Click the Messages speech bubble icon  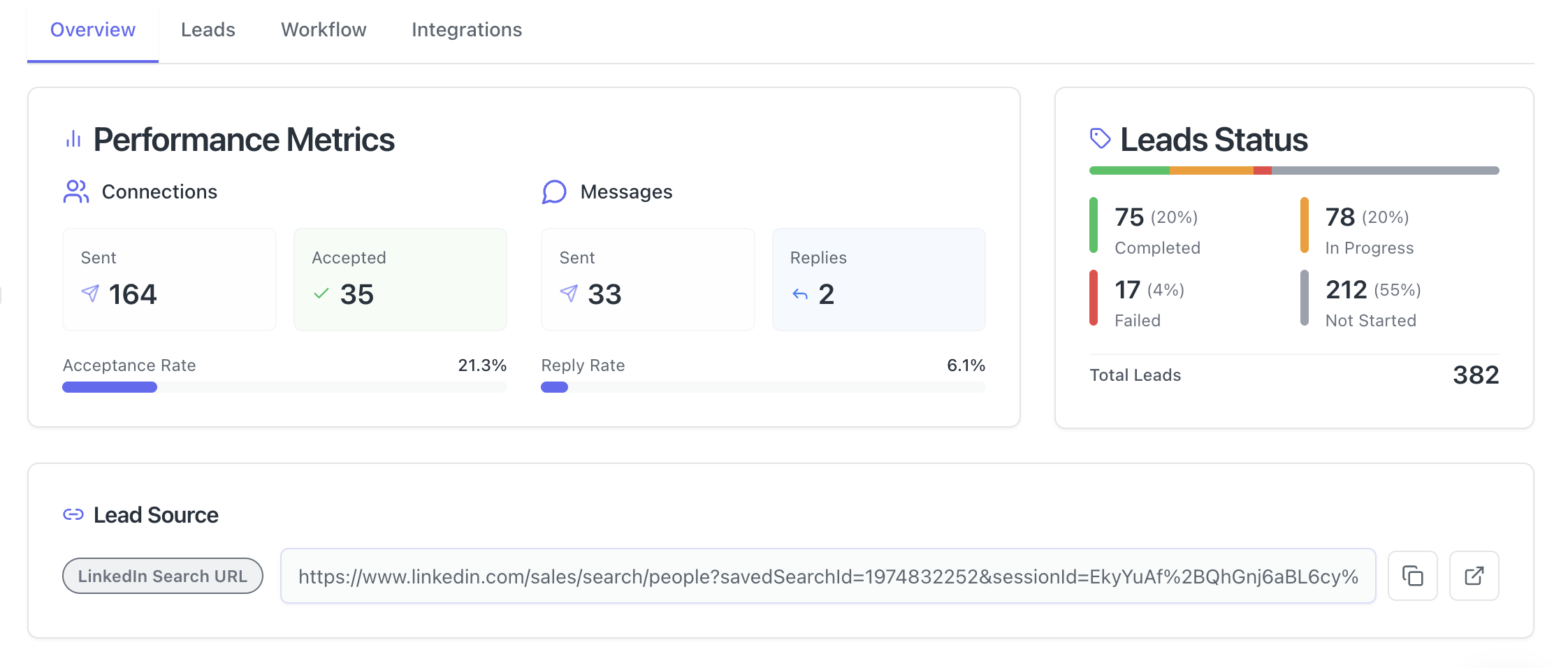pos(554,191)
